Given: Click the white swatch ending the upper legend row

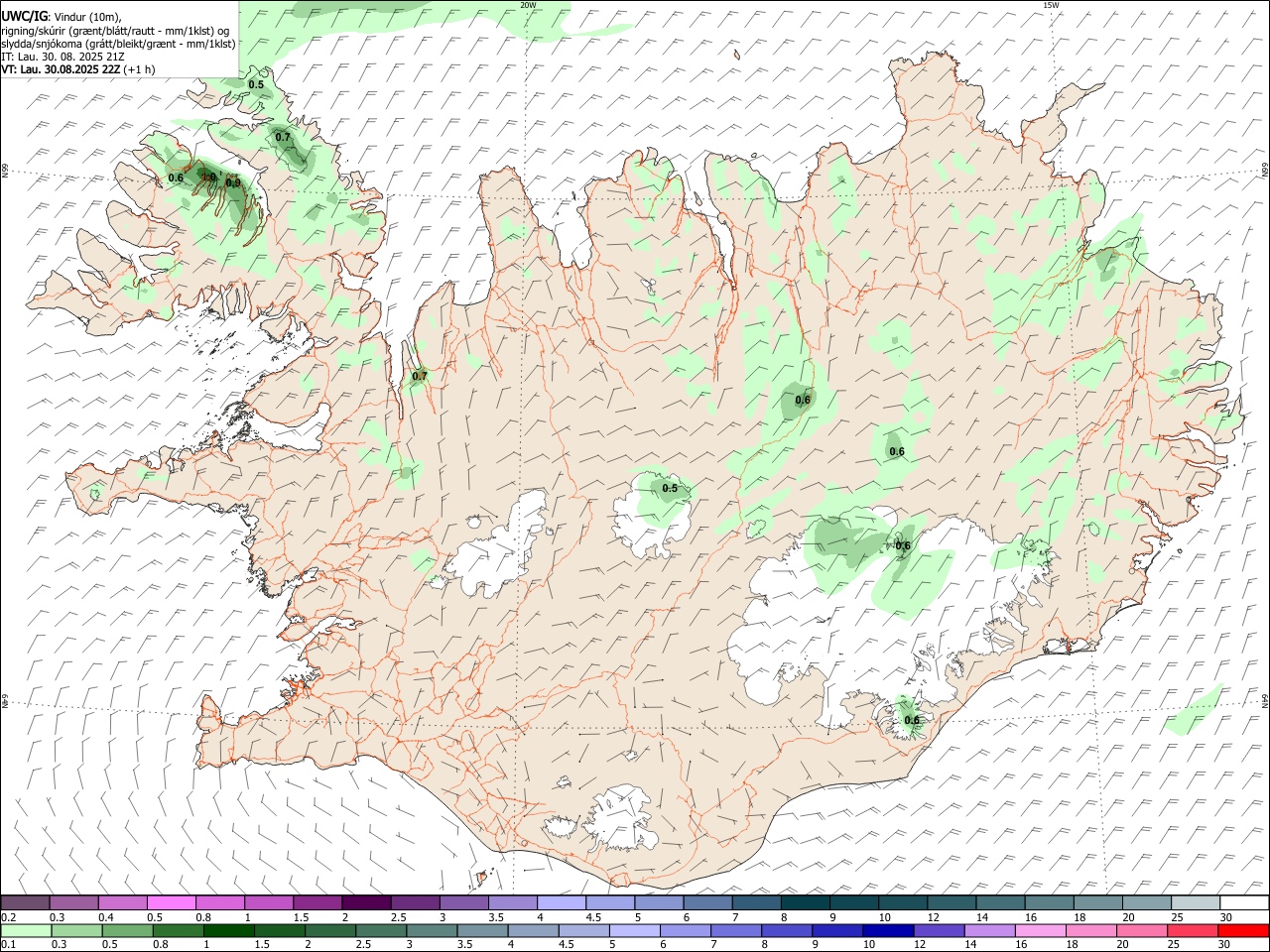Looking at the screenshot, I should (1243, 902).
